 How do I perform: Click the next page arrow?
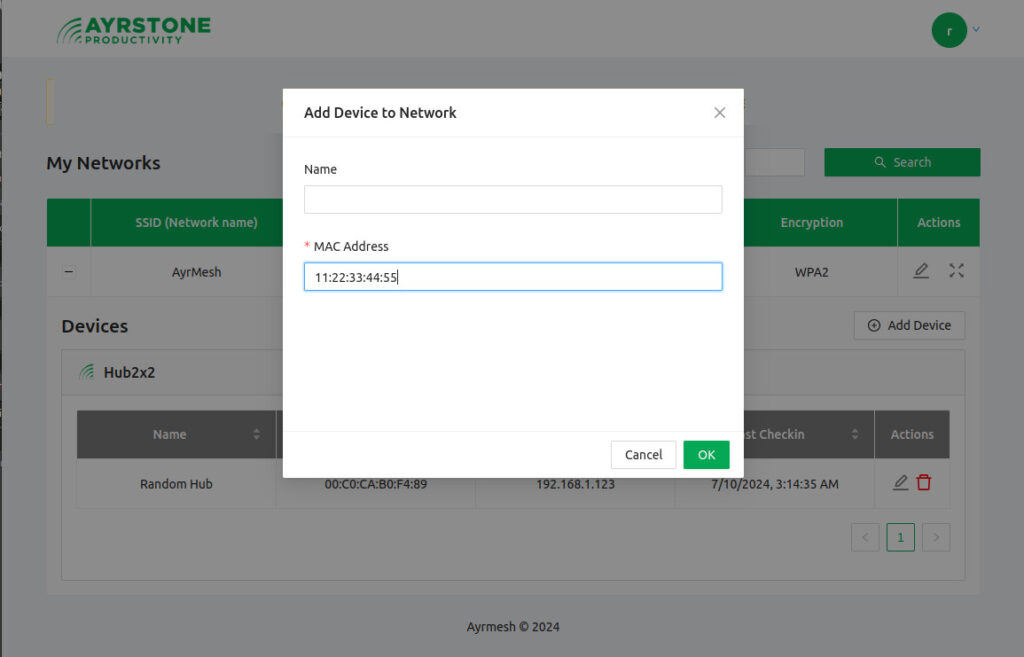click(x=936, y=537)
